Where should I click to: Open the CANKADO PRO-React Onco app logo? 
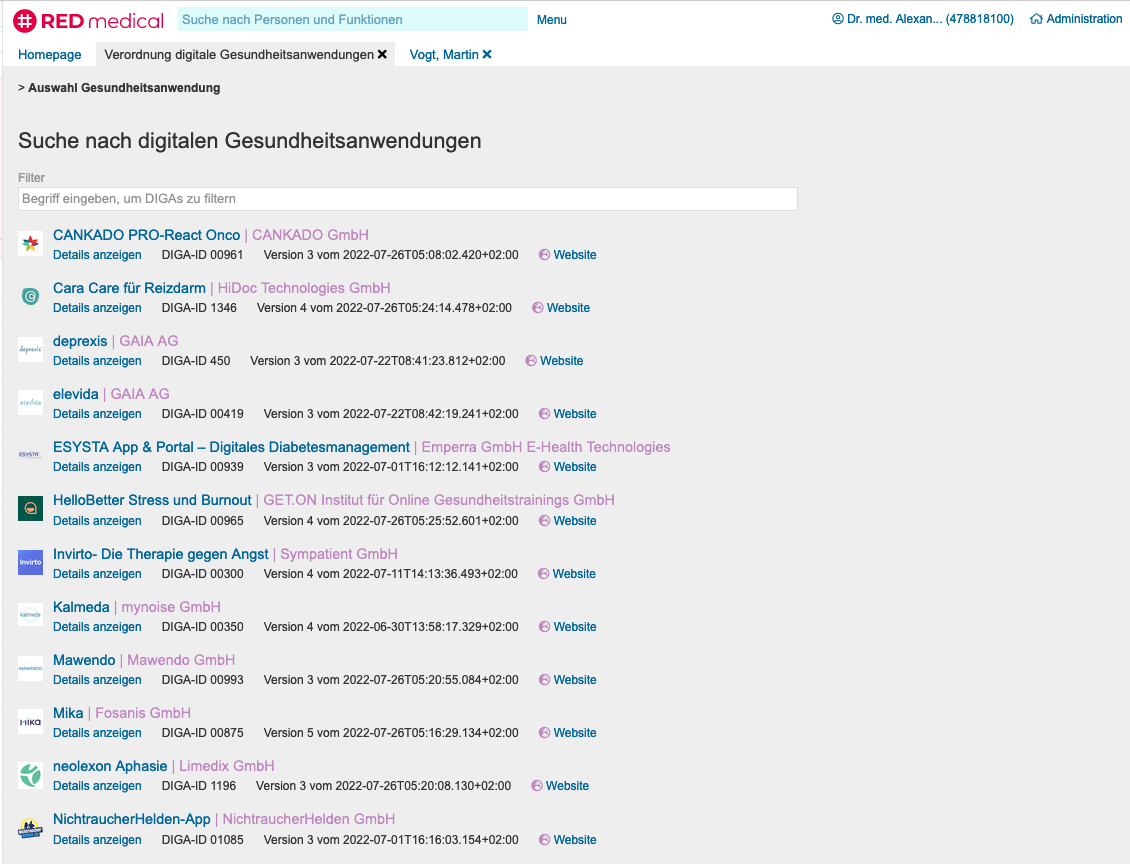pos(30,244)
